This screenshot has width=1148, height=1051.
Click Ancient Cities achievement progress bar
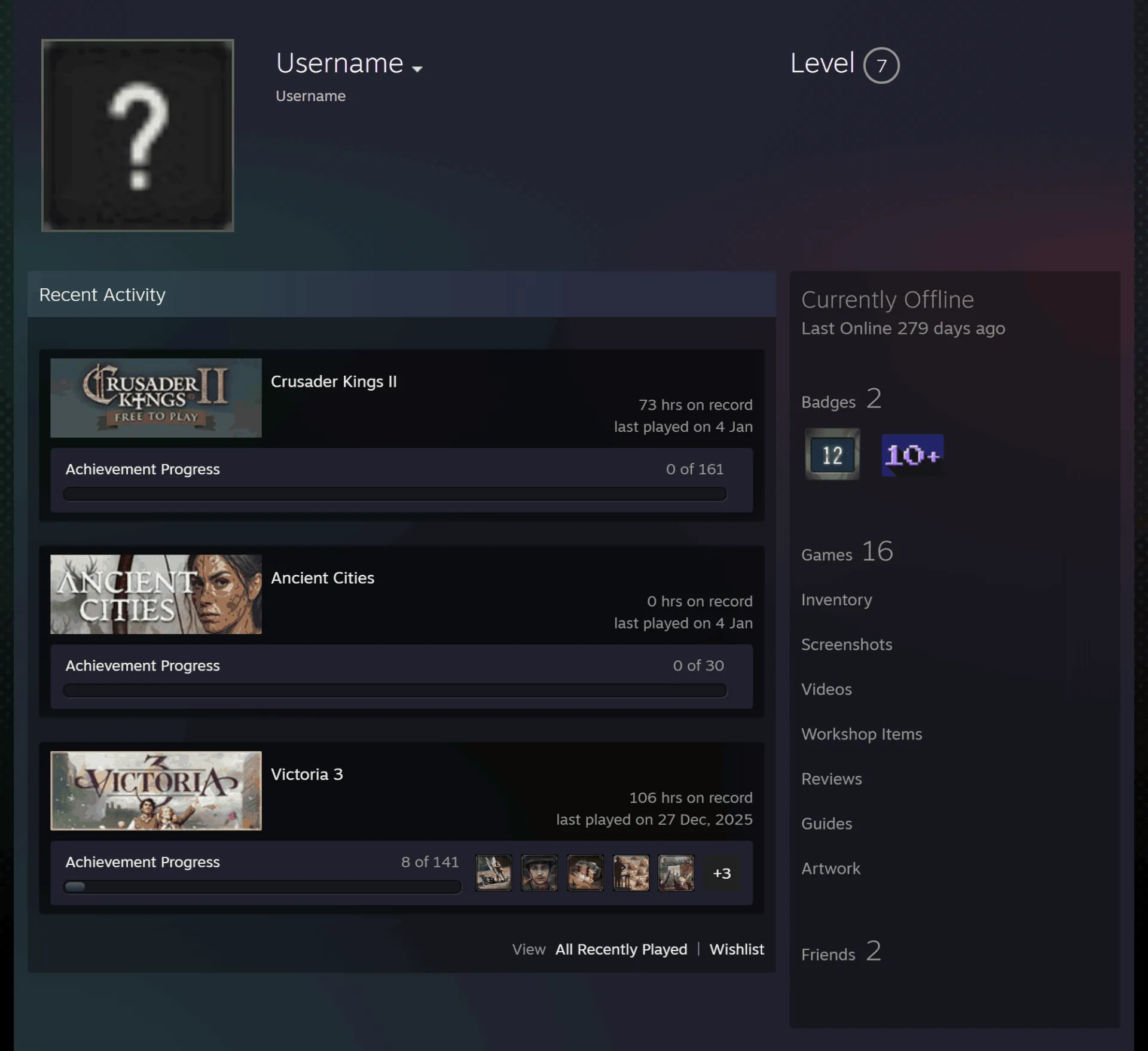click(395, 690)
